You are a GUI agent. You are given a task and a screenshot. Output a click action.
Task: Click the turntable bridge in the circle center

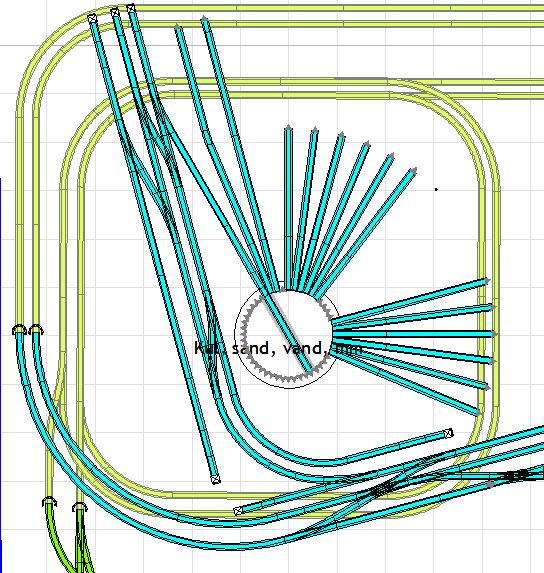click(x=288, y=333)
